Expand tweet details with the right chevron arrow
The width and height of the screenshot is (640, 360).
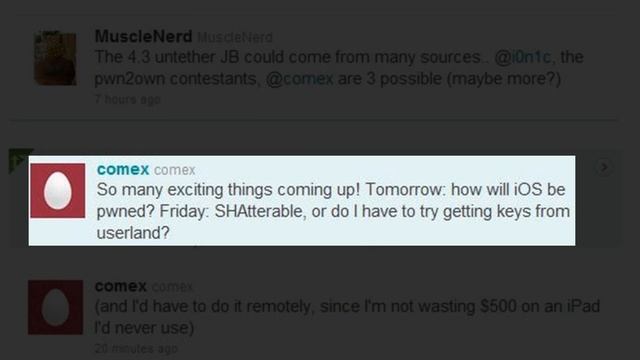603,167
